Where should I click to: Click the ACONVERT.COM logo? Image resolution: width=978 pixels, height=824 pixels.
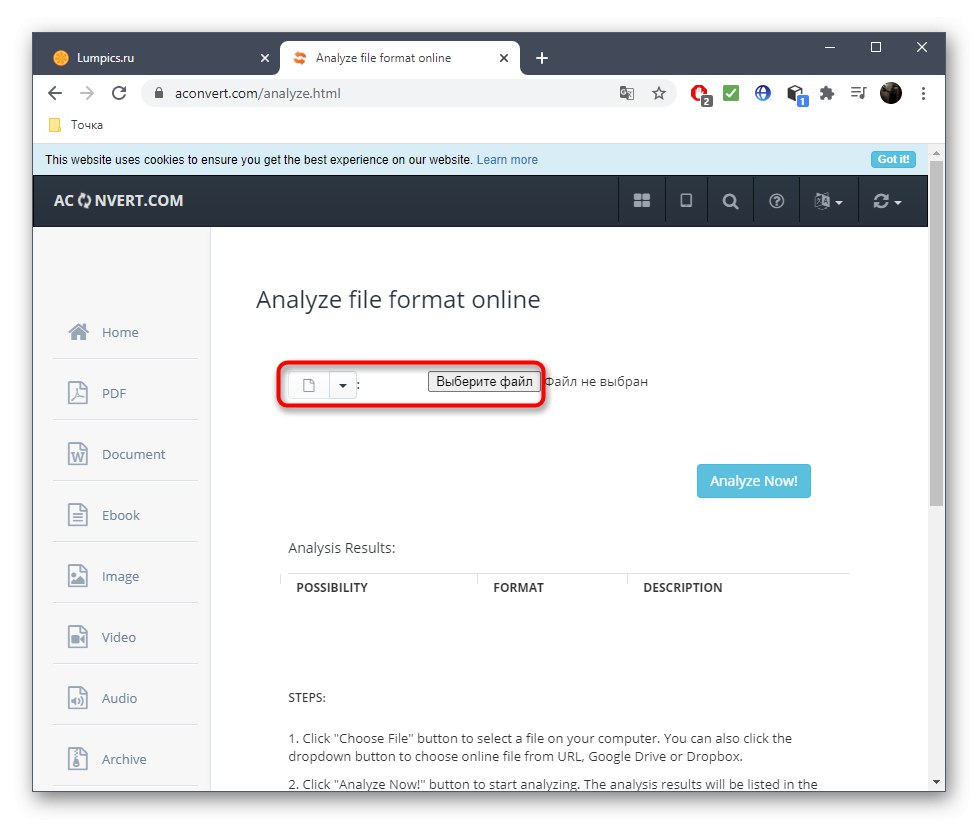(119, 201)
